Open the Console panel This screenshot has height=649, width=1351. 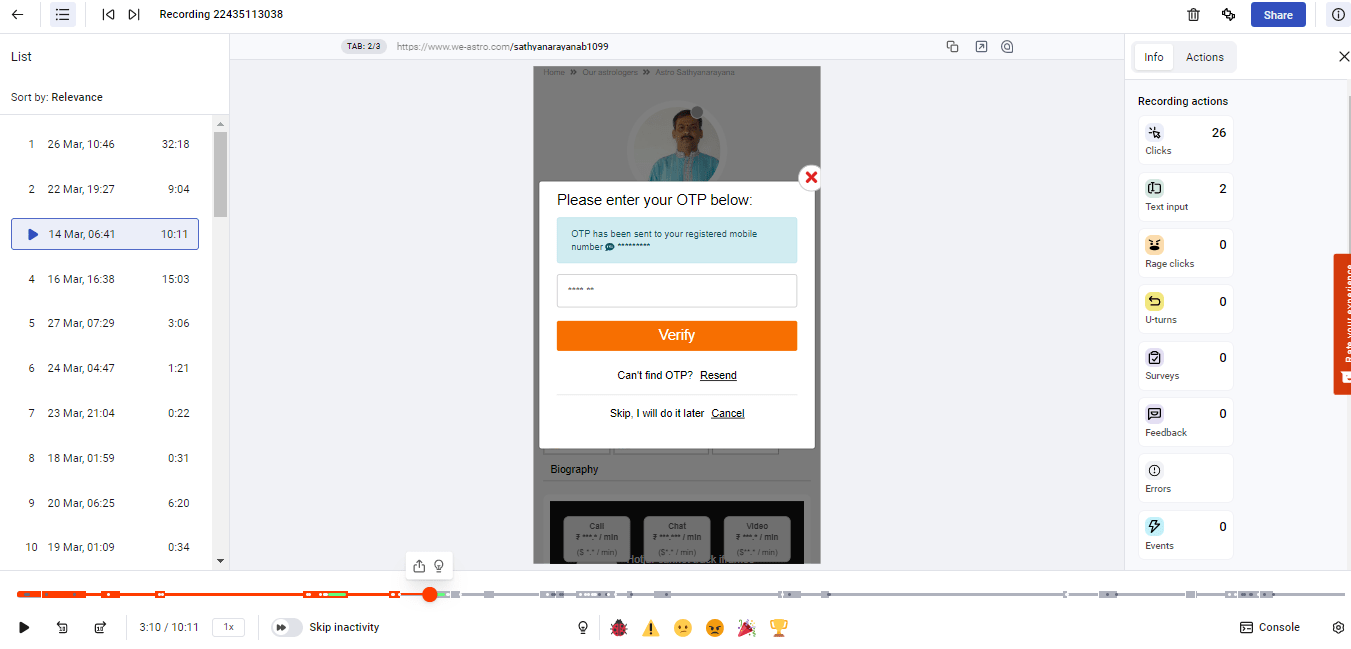pyautogui.click(x=1270, y=628)
